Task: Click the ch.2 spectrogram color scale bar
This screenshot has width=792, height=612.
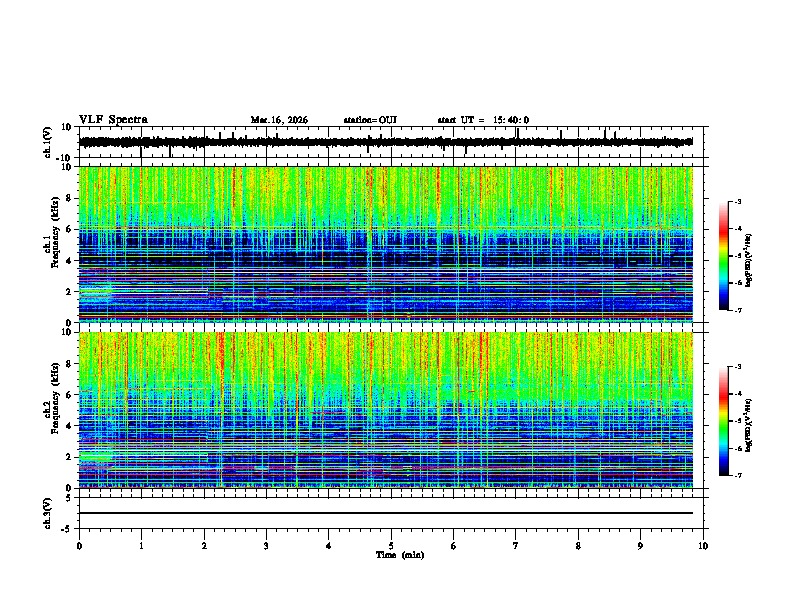Action: point(724,421)
